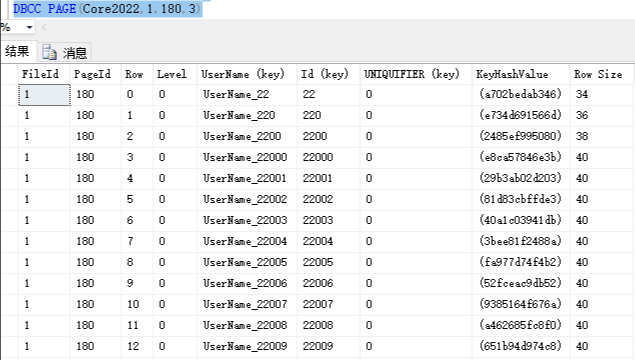Select hash value (40a1c03941db)
635x360 pixels.
[x=521, y=221]
